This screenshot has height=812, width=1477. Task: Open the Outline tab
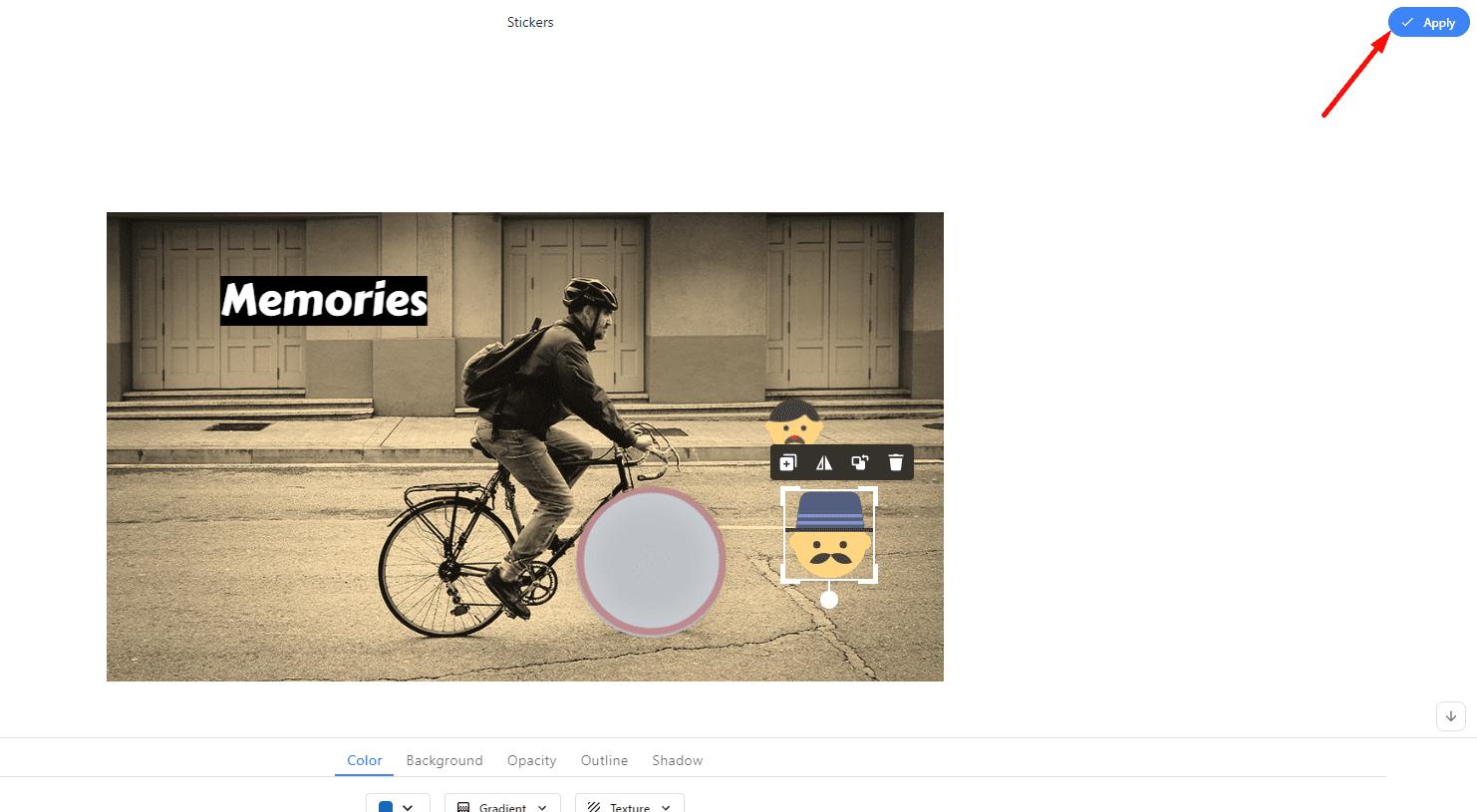[x=604, y=760]
